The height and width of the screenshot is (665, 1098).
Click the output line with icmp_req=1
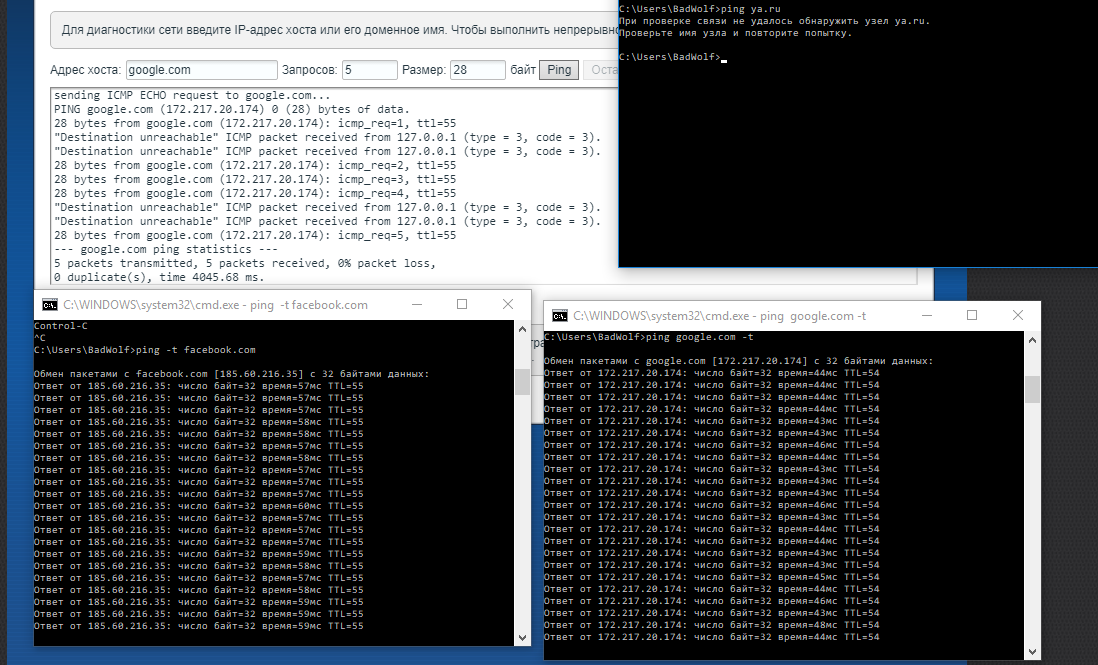pyautogui.click(x=255, y=123)
